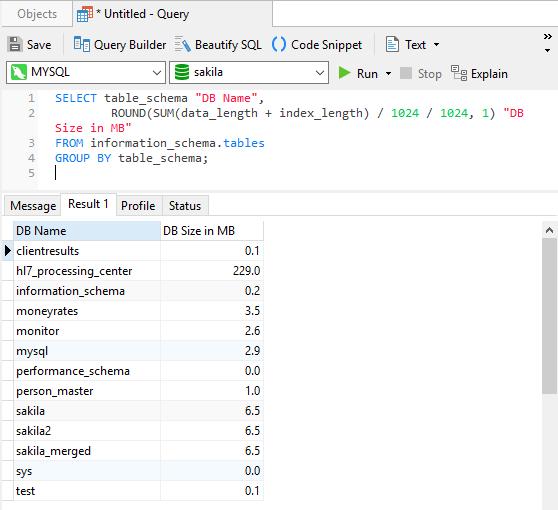Select the test cell

(x=87, y=490)
